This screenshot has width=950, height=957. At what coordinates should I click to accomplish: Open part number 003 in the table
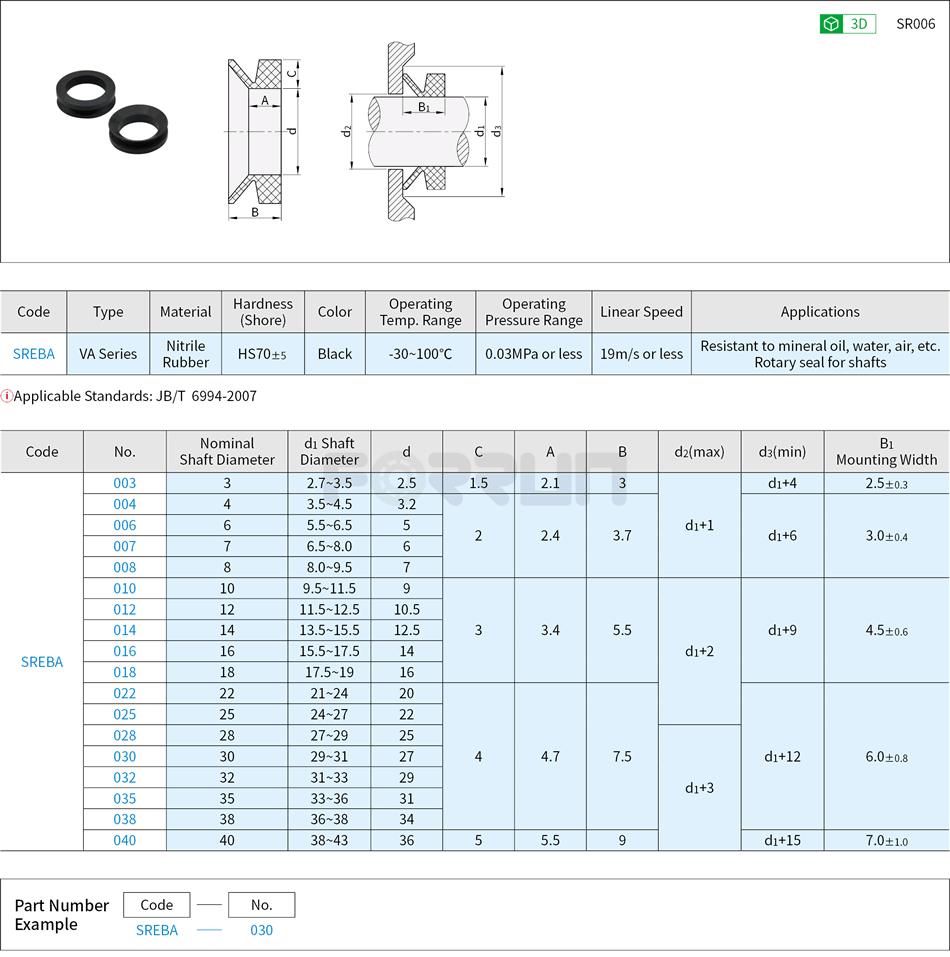[x=124, y=483]
